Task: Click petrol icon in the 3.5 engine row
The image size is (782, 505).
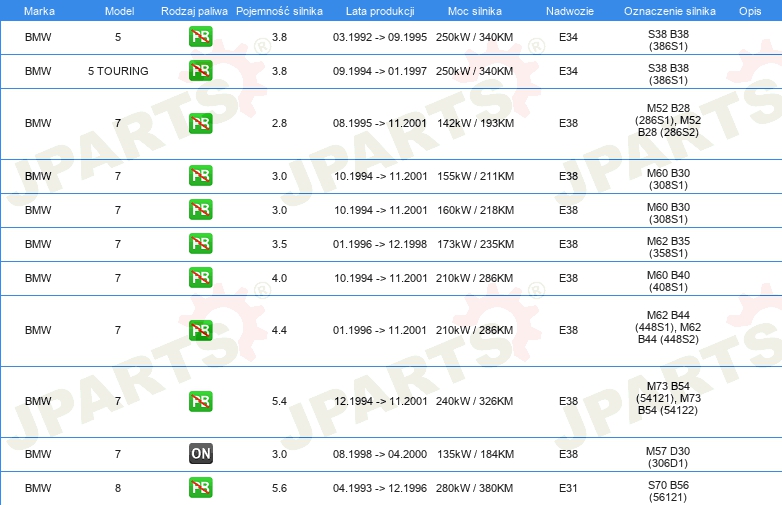Action: 200,243
